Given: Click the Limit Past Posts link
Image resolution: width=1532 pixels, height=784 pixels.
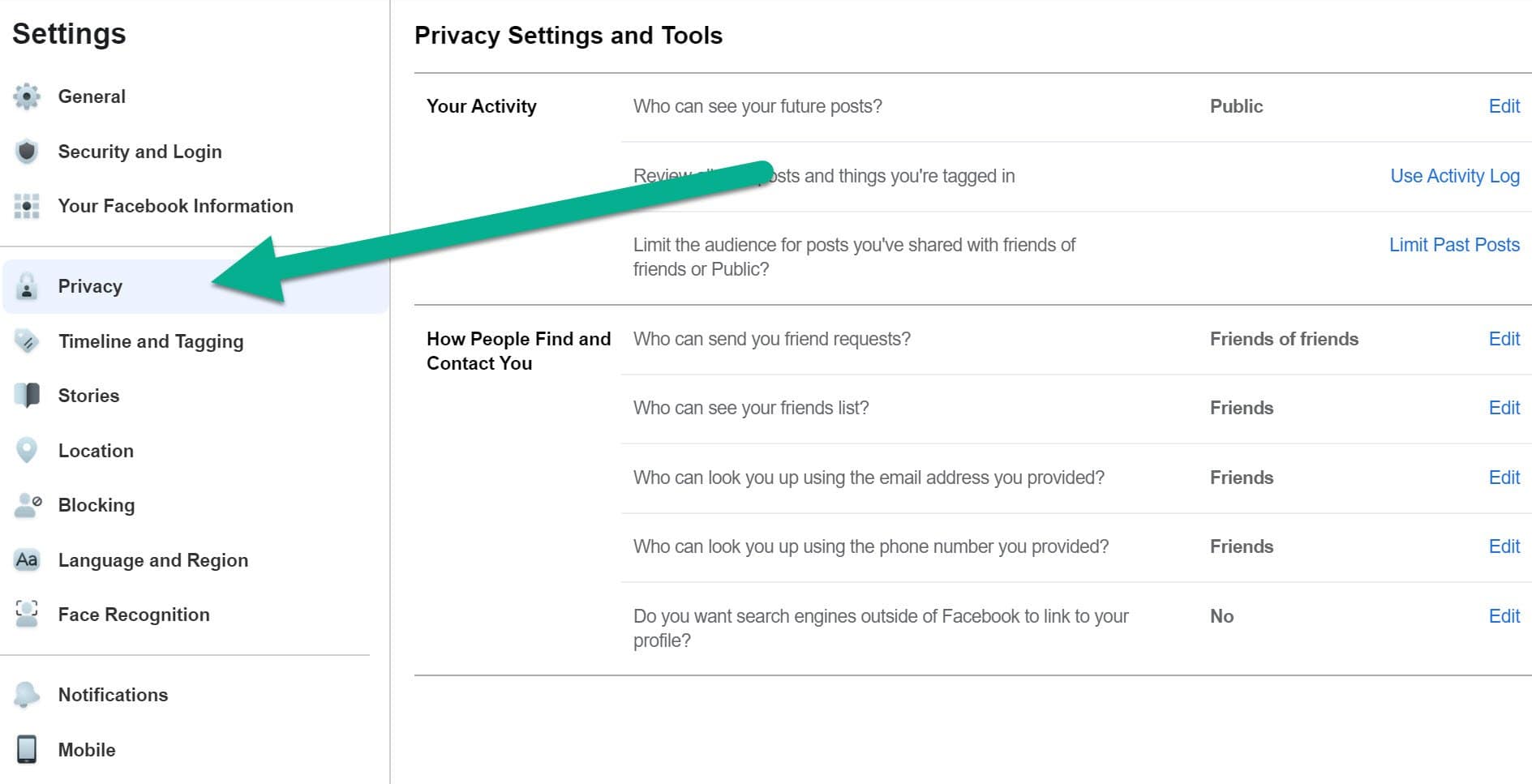Looking at the screenshot, I should (1454, 245).
